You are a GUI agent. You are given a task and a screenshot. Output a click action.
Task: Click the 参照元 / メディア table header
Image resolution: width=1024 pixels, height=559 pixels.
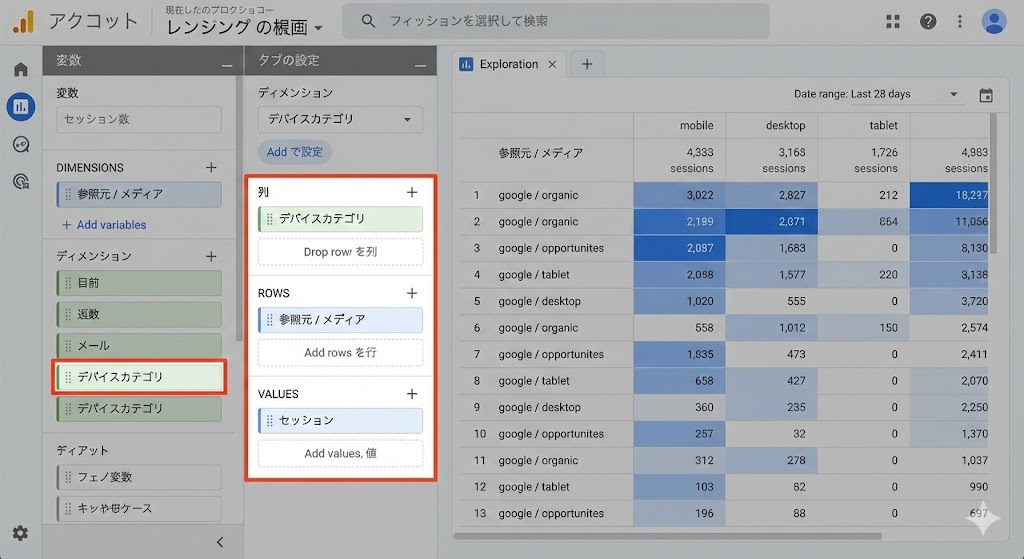pyautogui.click(x=540, y=153)
